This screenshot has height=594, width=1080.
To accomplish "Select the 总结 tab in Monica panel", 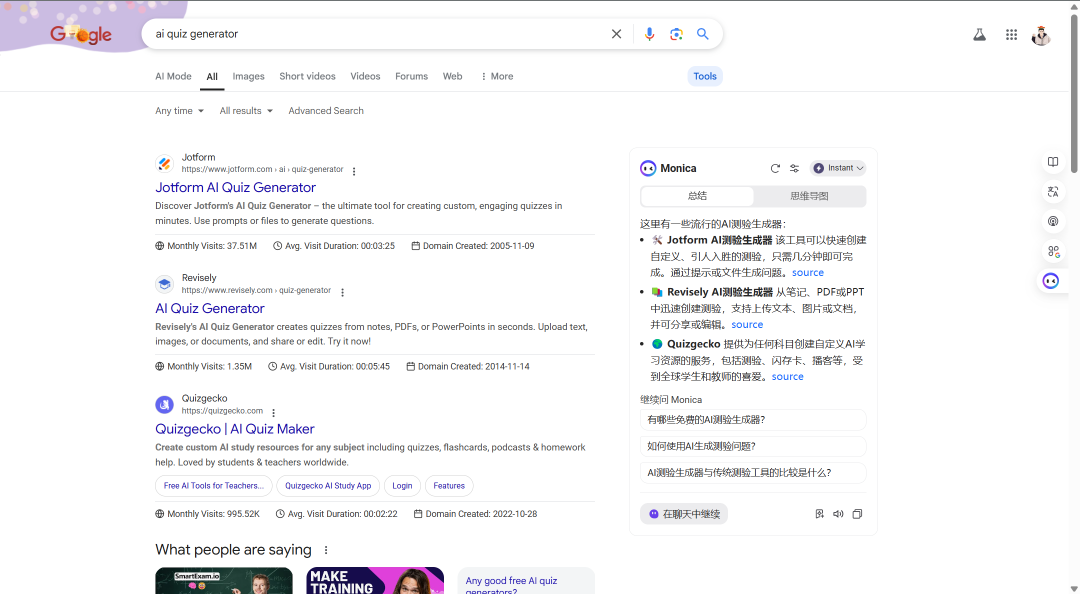I will [x=697, y=196].
